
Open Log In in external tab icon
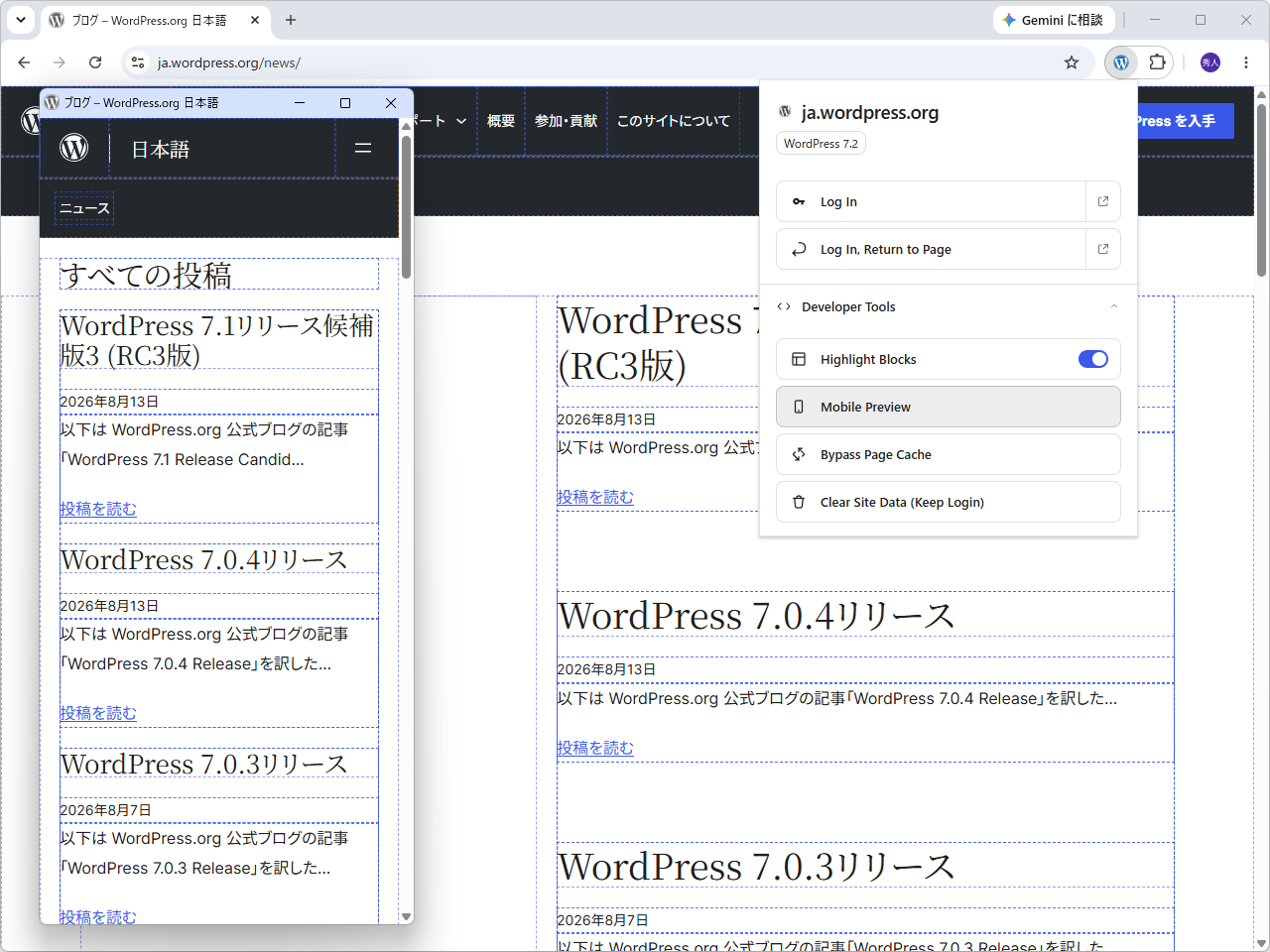click(x=1103, y=201)
